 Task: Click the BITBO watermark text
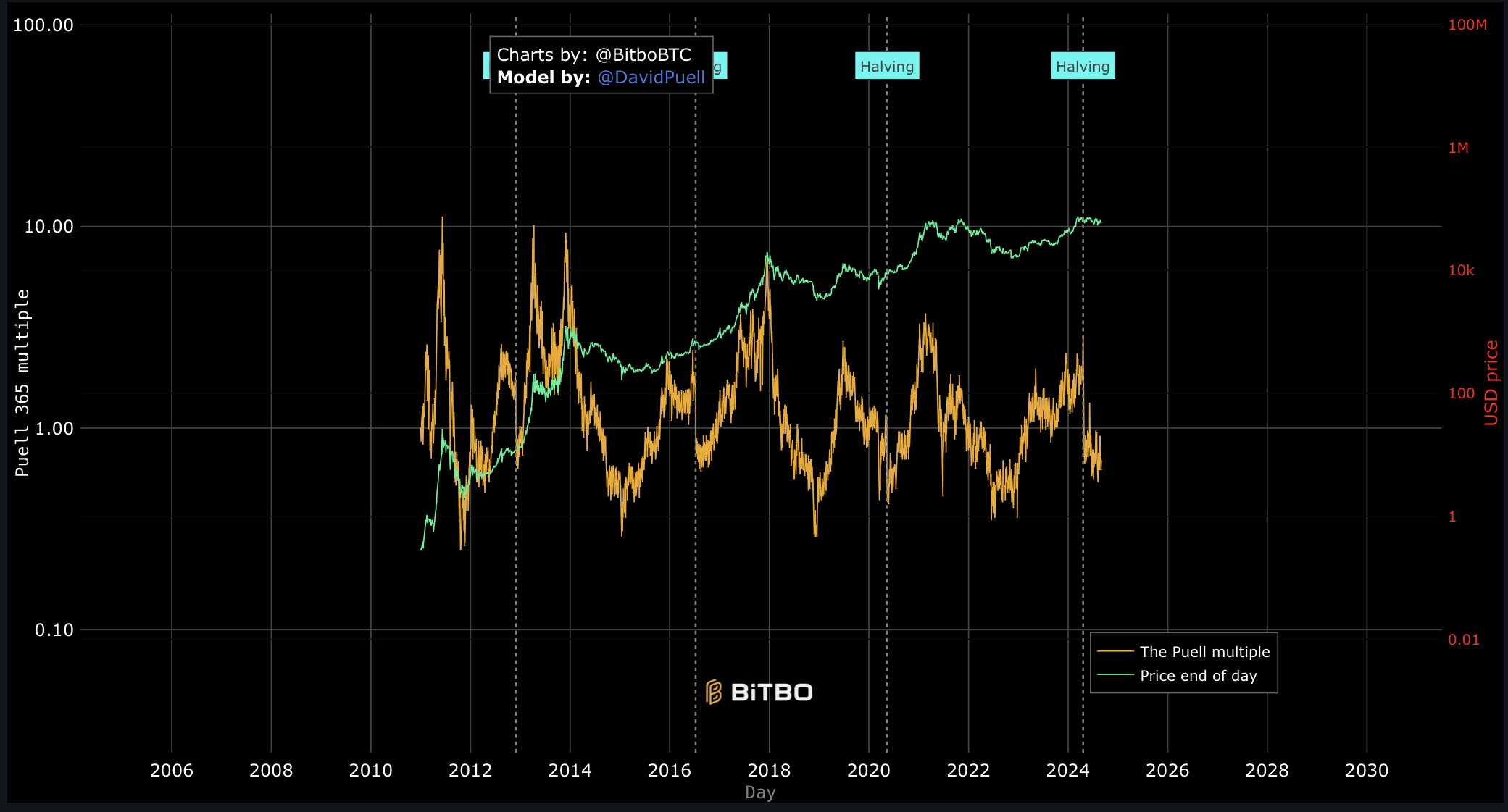coord(772,692)
